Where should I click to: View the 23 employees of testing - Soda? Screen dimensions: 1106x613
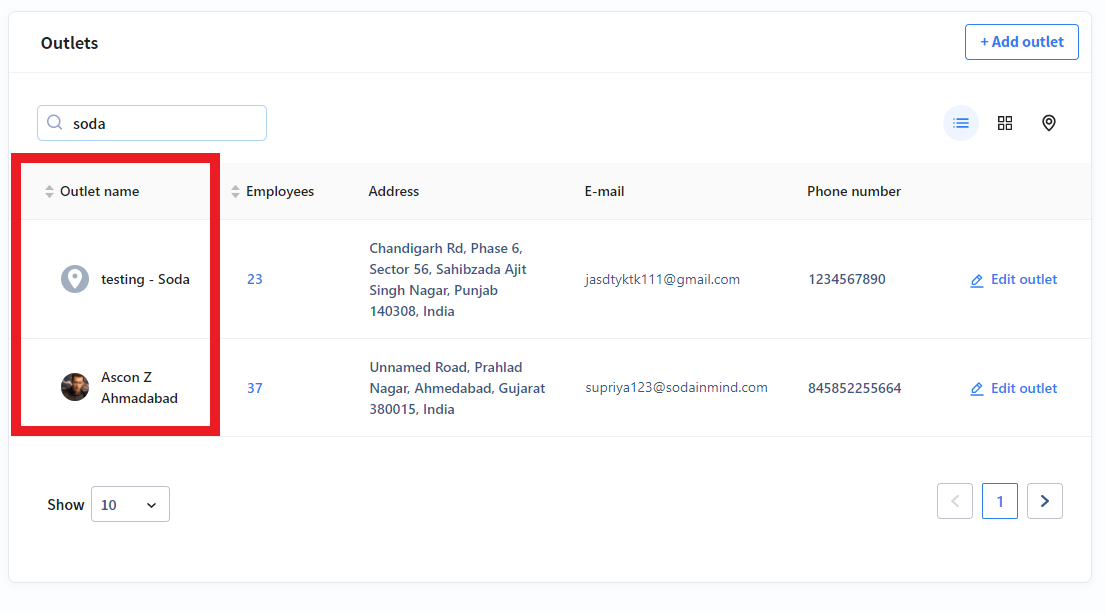pyautogui.click(x=255, y=279)
